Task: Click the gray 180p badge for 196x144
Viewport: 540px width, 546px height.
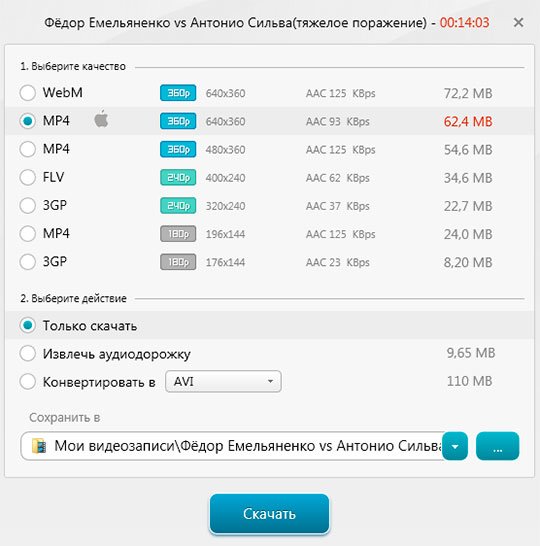Action: 178,234
